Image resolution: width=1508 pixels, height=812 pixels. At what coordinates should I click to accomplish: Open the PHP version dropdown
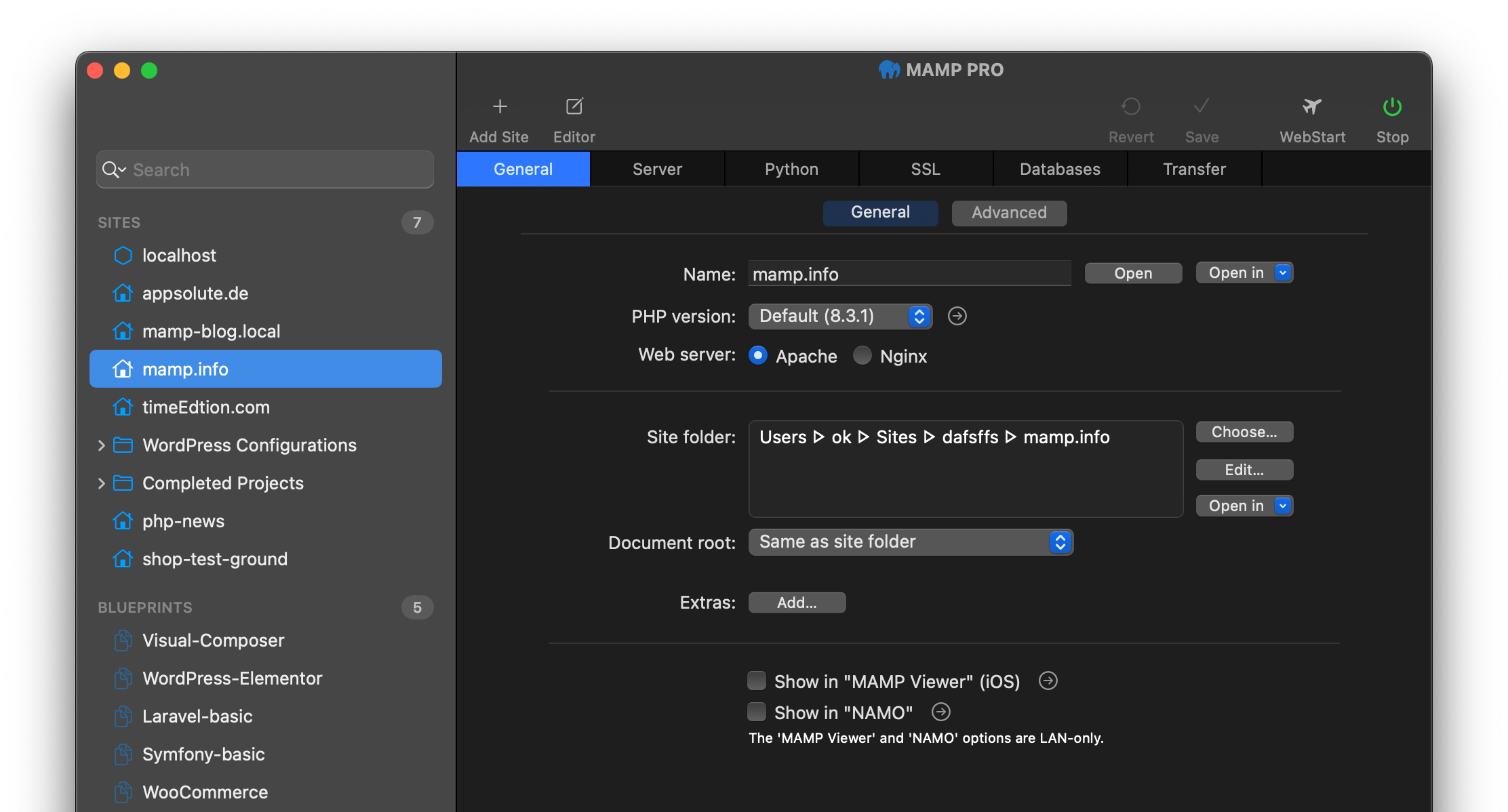(x=840, y=317)
